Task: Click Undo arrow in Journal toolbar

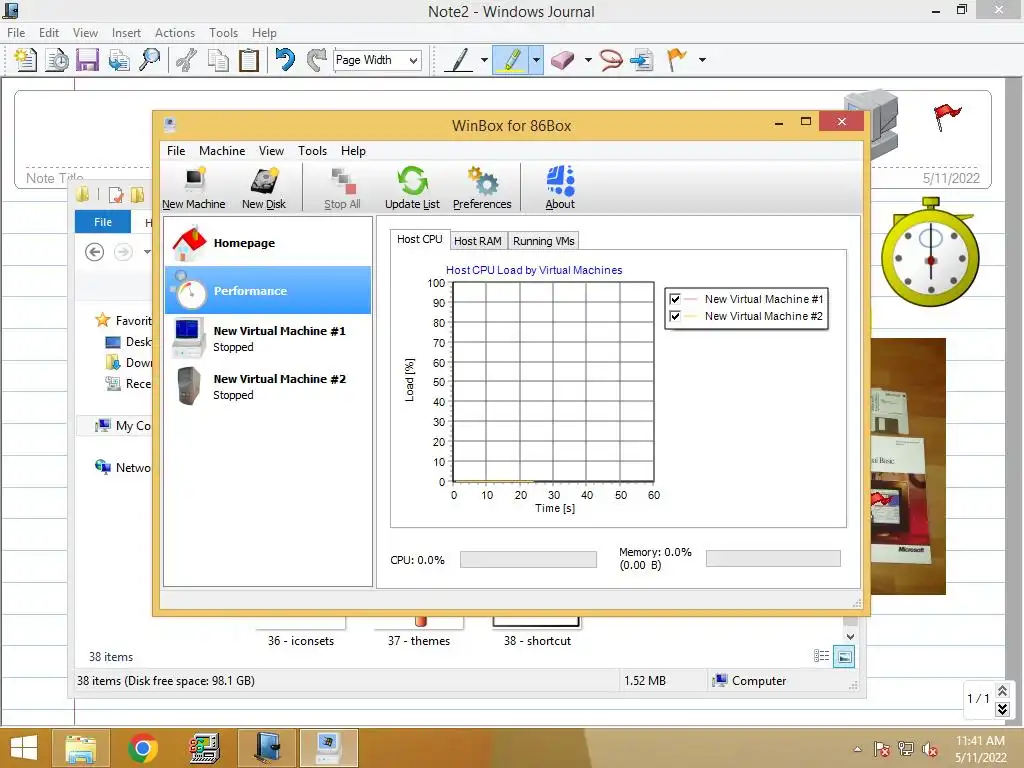Action: click(285, 60)
